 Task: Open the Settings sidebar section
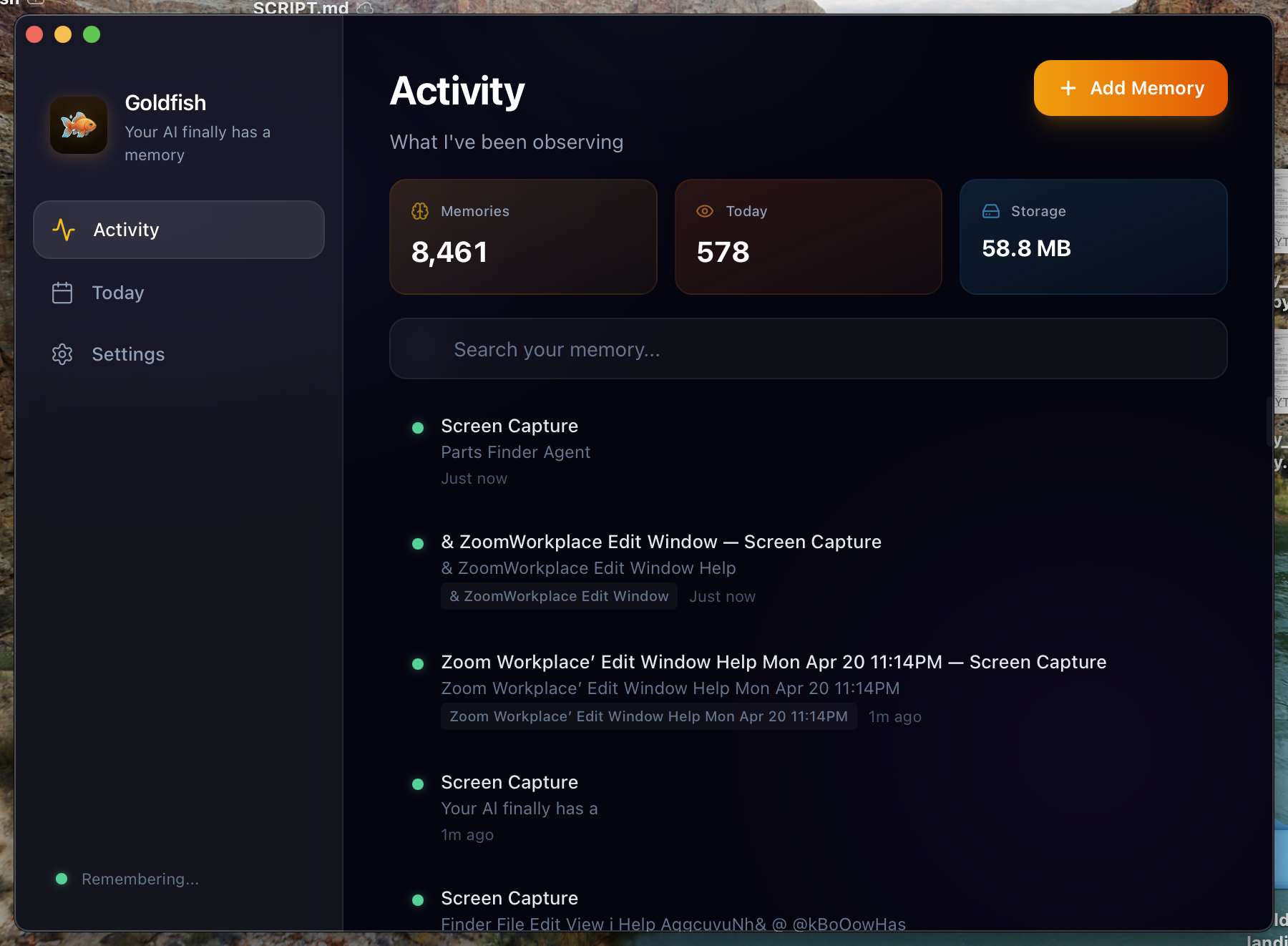[x=179, y=354]
